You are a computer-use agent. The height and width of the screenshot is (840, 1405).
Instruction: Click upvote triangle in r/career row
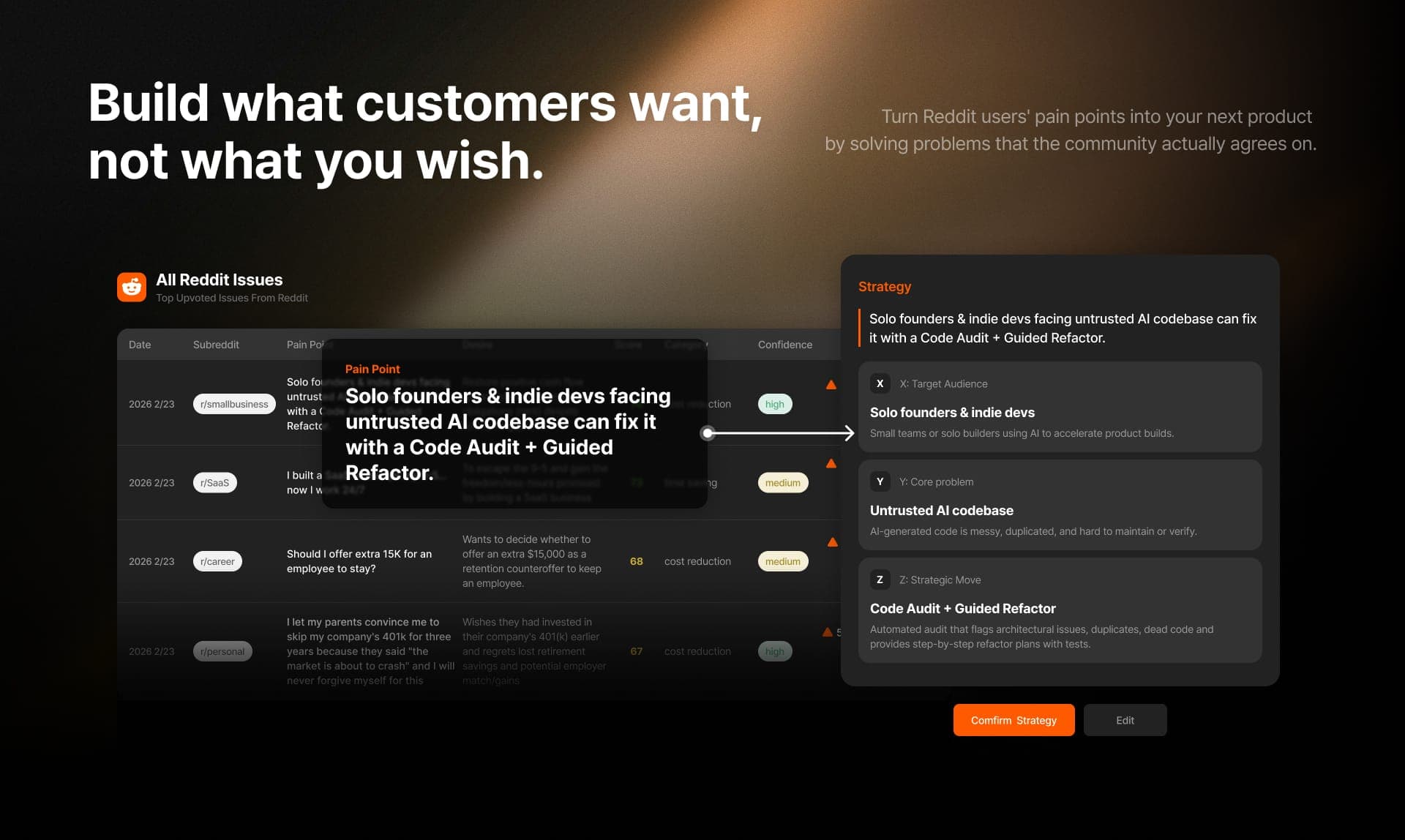[x=832, y=542]
